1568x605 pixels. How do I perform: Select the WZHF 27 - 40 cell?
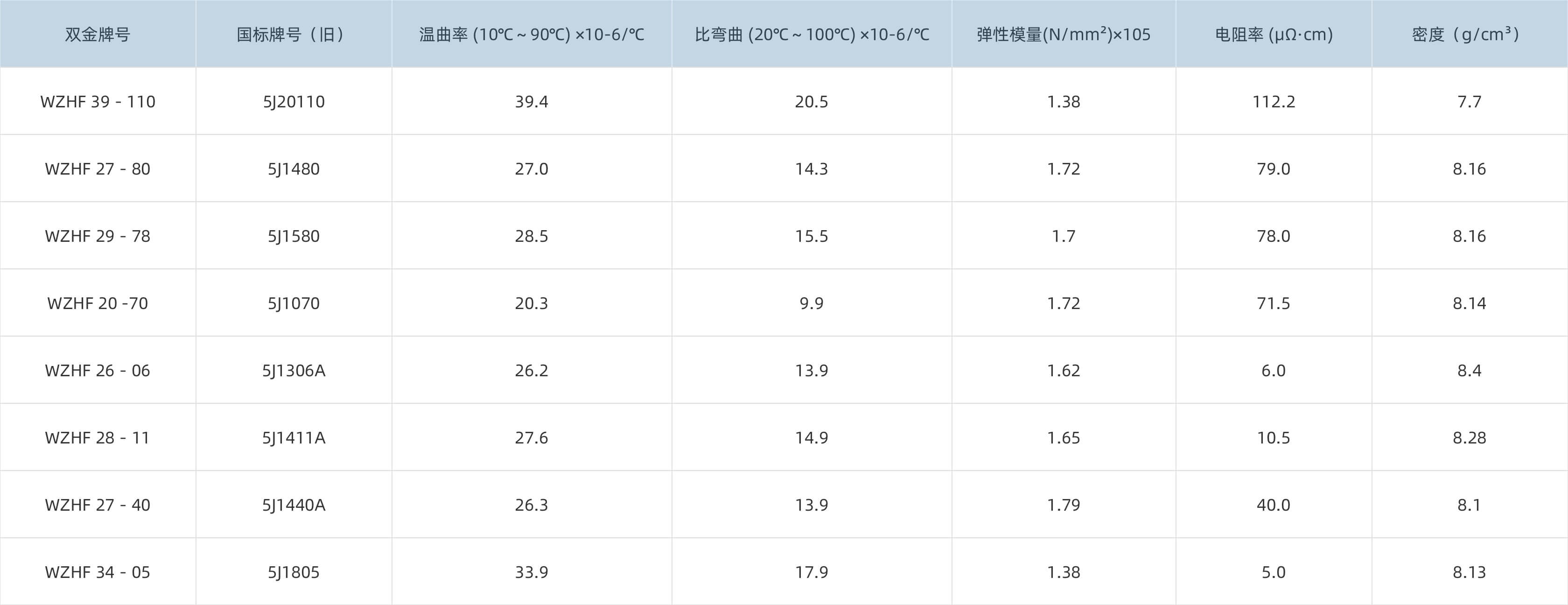tap(98, 505)
